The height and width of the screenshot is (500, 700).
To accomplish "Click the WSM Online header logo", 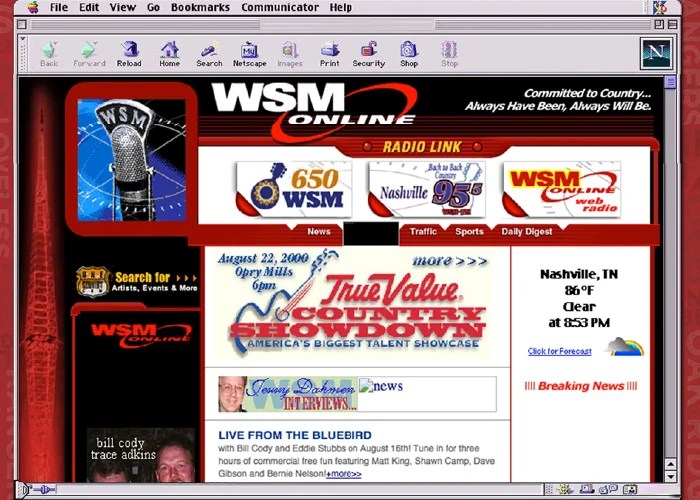I will (315, 110).
